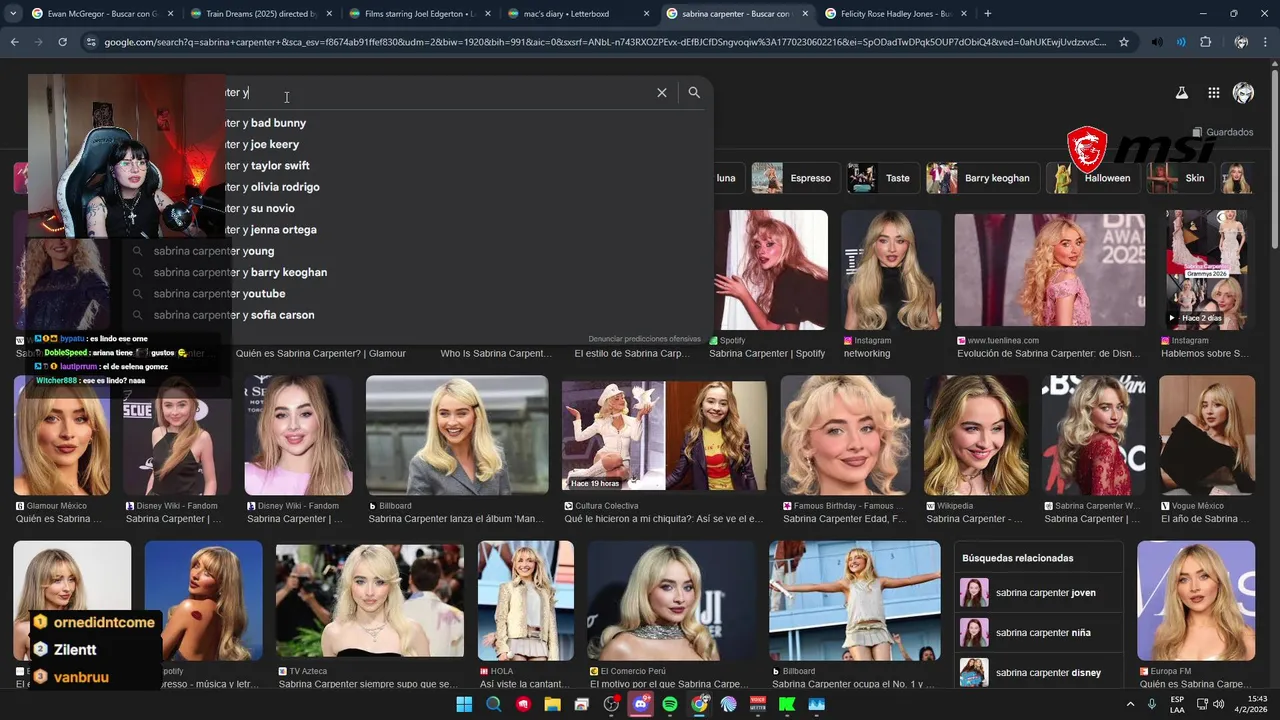
Task: Open related search 'sabrina carpenter disney'
Action: point(1037,673)
